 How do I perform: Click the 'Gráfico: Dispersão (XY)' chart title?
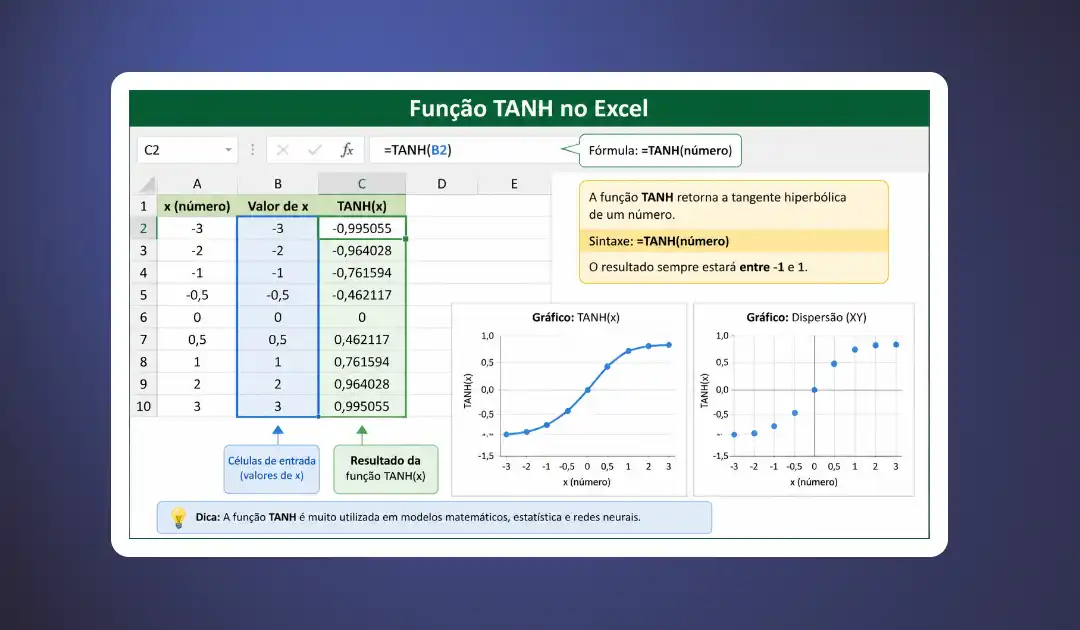click(807, 317)
